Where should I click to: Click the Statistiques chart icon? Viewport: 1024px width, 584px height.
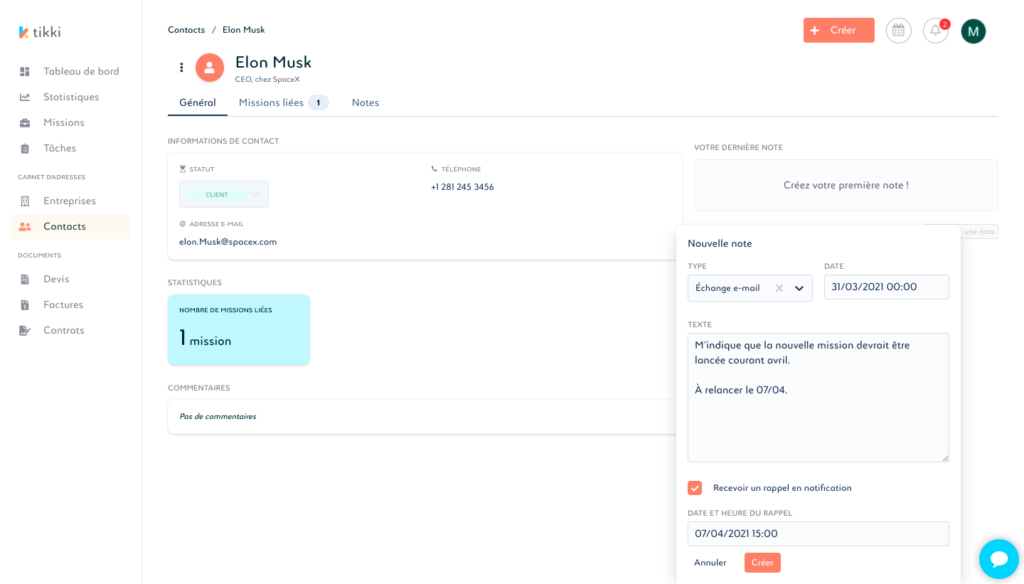(25, 97)
